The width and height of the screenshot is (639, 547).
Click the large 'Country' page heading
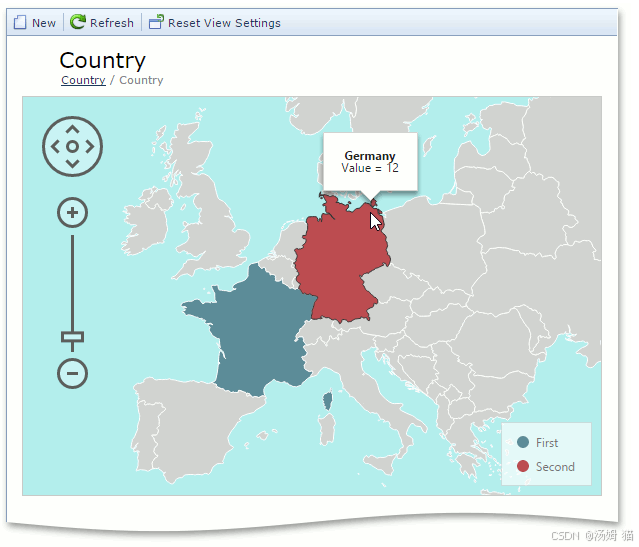click(x=102, y=60)
